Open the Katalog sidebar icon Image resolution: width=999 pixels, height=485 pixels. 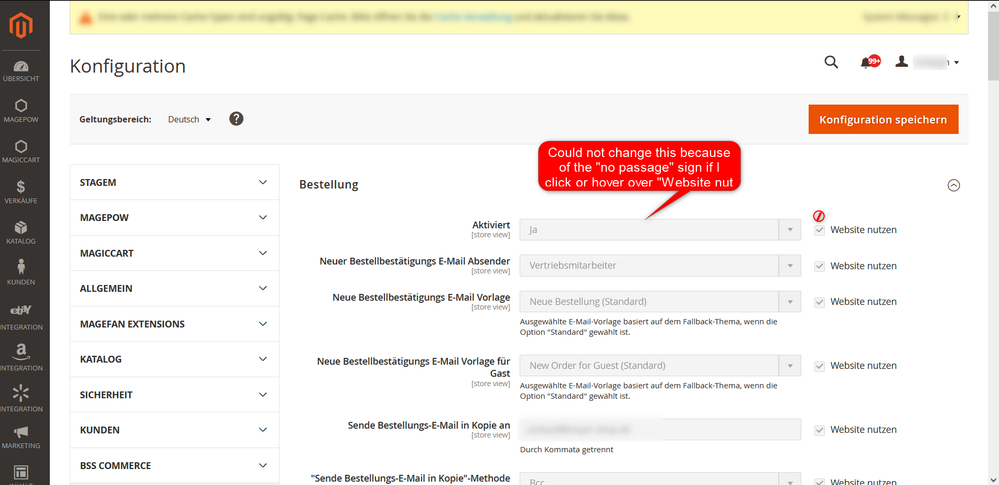click(21, 231)
